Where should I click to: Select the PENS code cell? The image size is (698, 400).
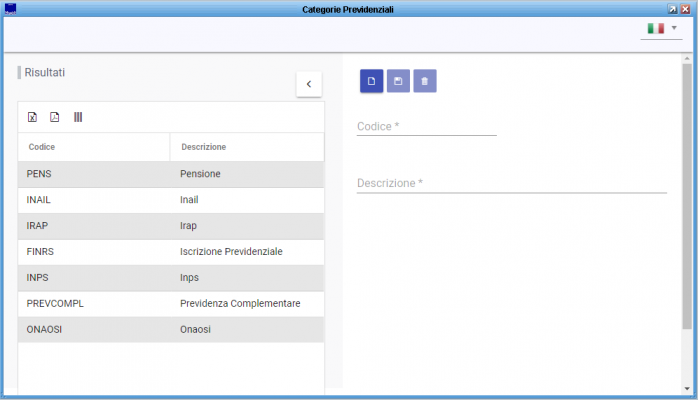(x=94, y=174)
